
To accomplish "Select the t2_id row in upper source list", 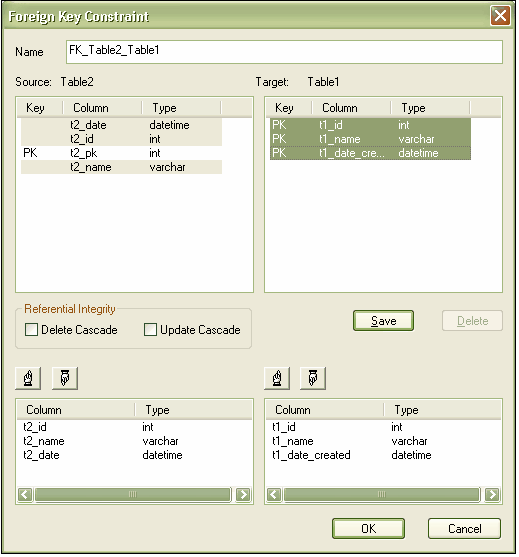I will coord(121,139).
